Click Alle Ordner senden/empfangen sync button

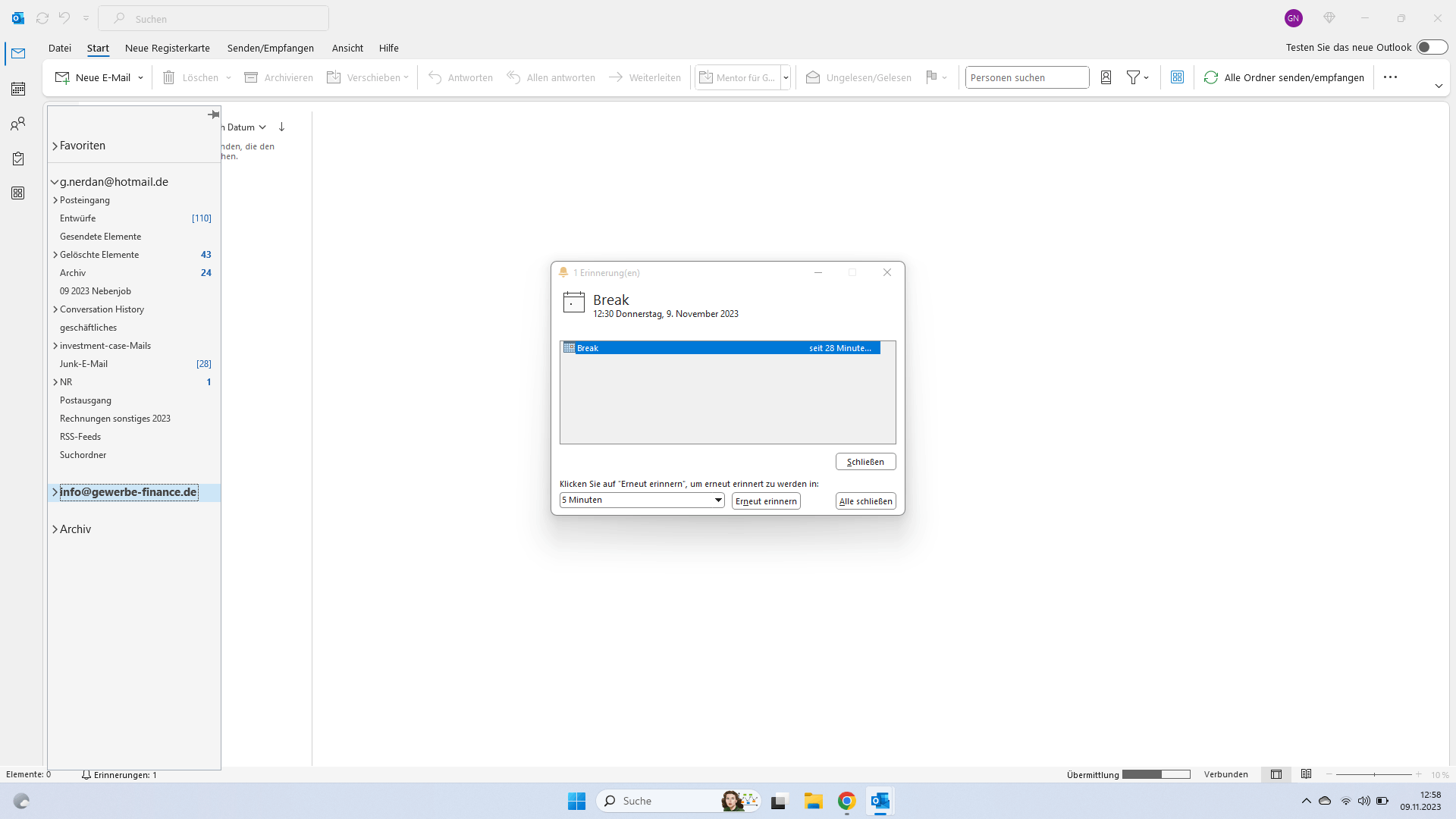pos(1284,77)
